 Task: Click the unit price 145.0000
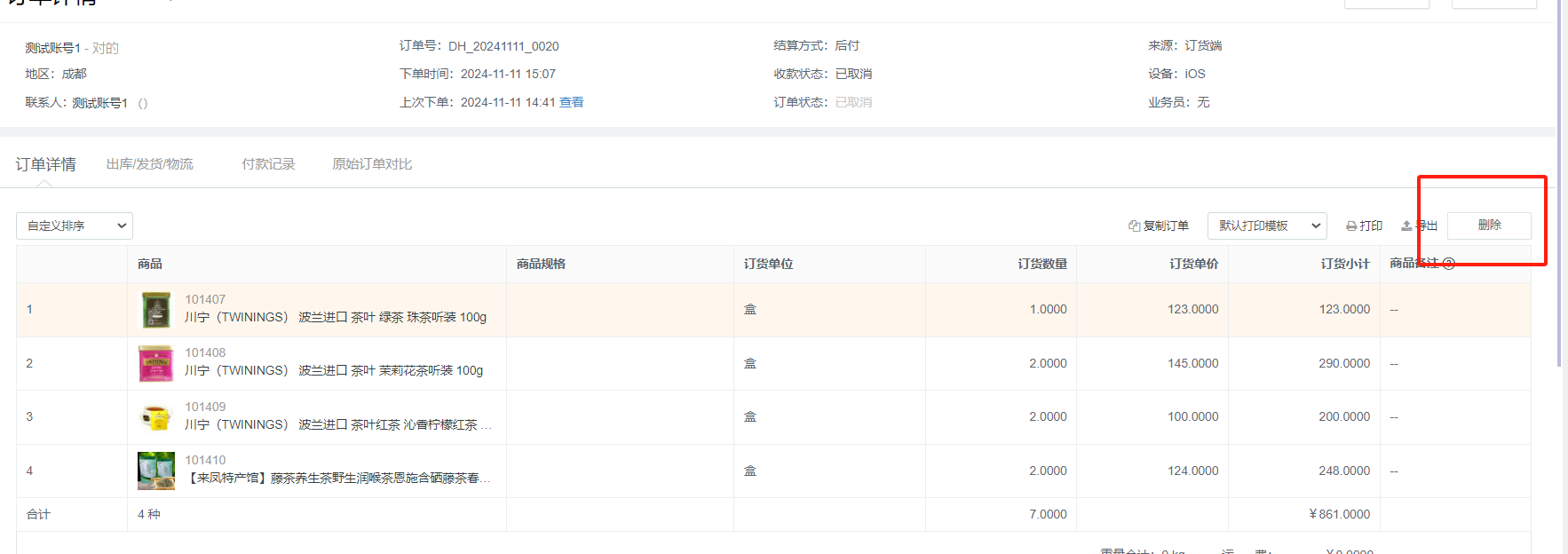[x=1193, y=363]
